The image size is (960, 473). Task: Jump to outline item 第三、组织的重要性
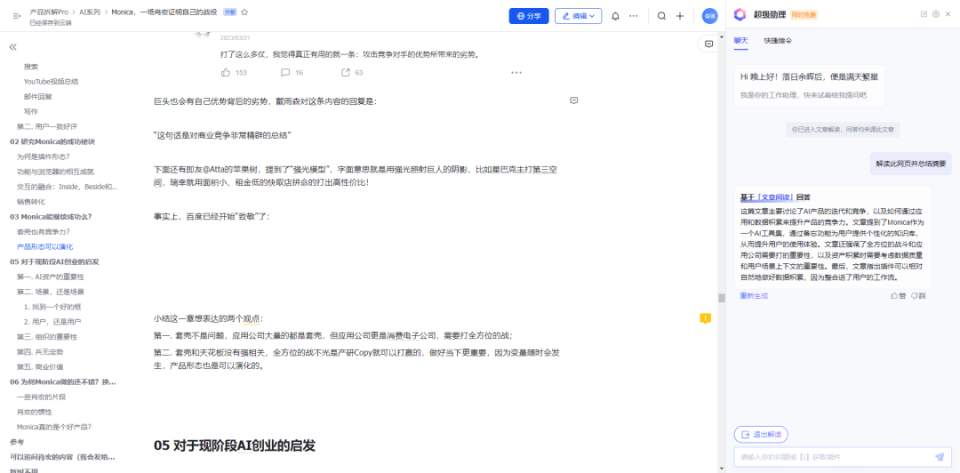point(47,337)
